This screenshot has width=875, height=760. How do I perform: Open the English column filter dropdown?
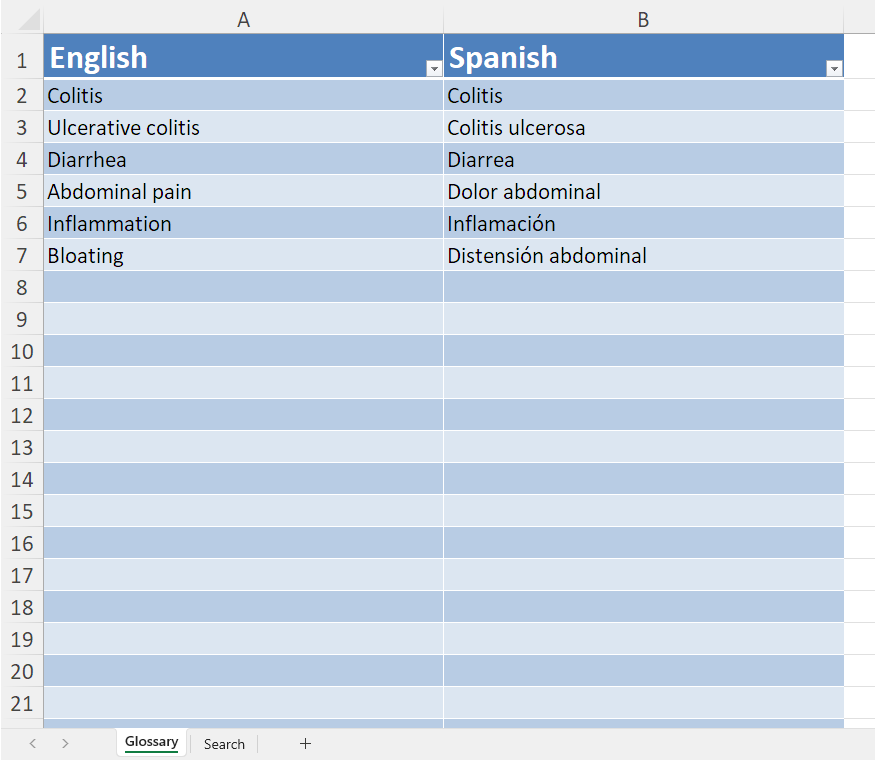coord(434,68)
